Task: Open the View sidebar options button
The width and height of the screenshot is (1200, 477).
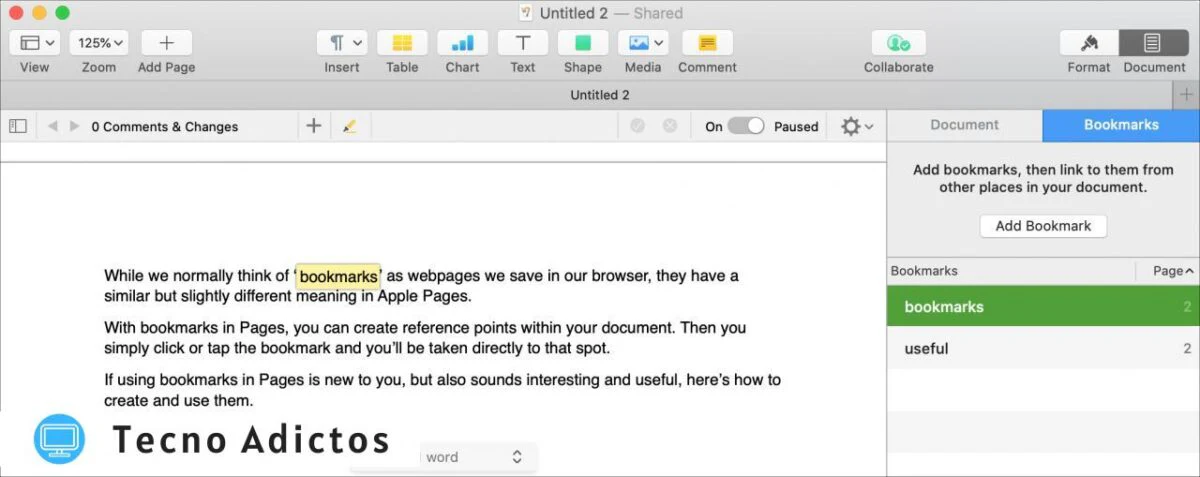Action: pyautogui.click(x=35, y=43)
